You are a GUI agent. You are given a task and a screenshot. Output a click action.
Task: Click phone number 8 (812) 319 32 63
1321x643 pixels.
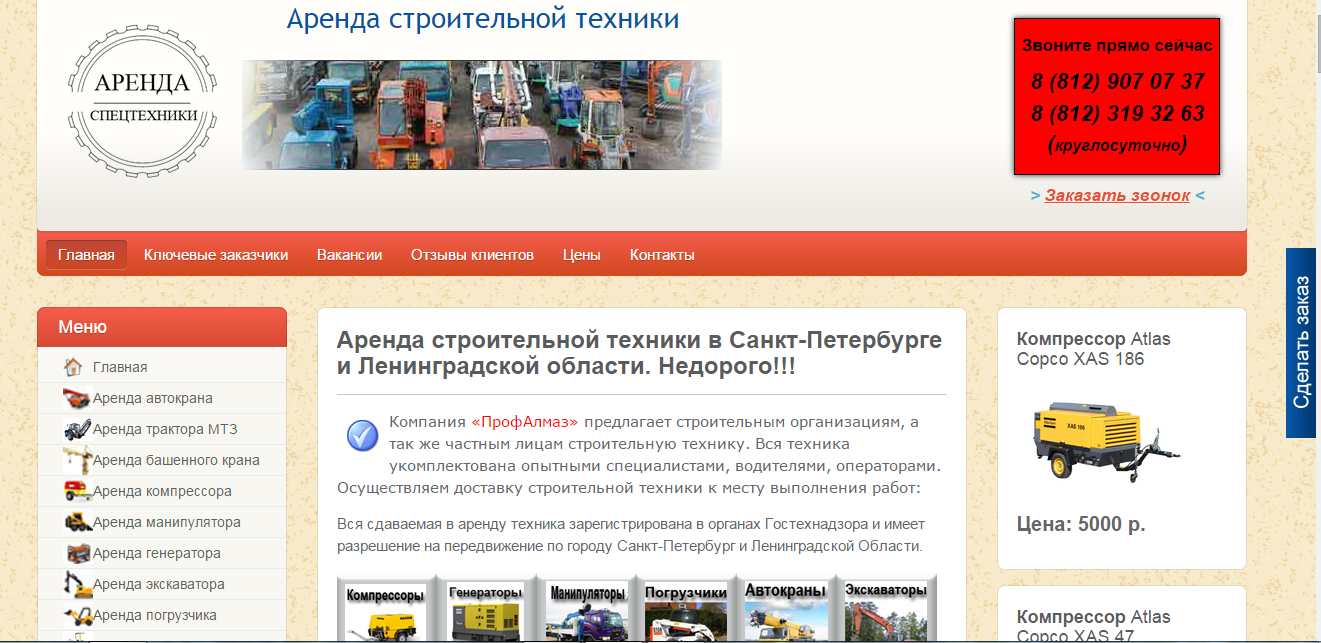click(x=1118, y=113)
